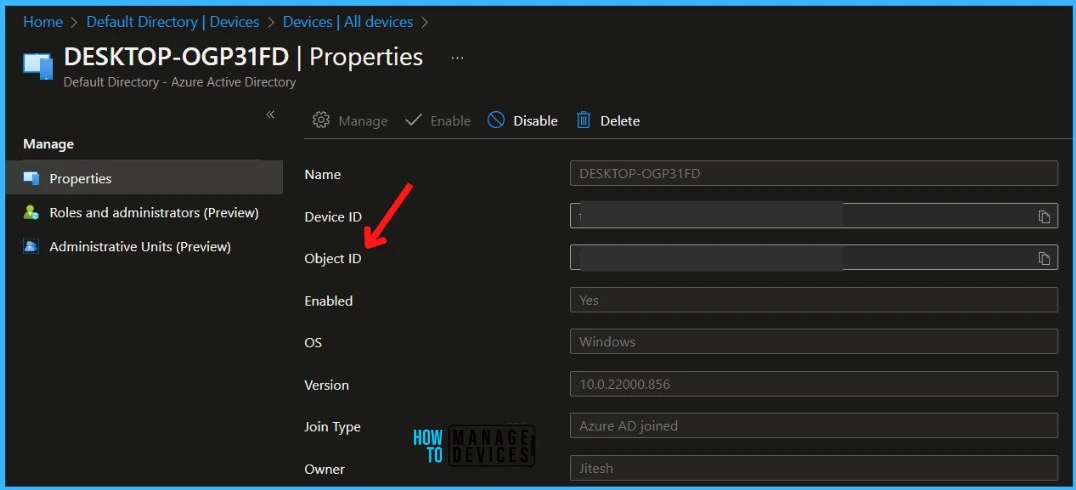
Task: Open Administrative Units (Preview)
Action: 140,246
